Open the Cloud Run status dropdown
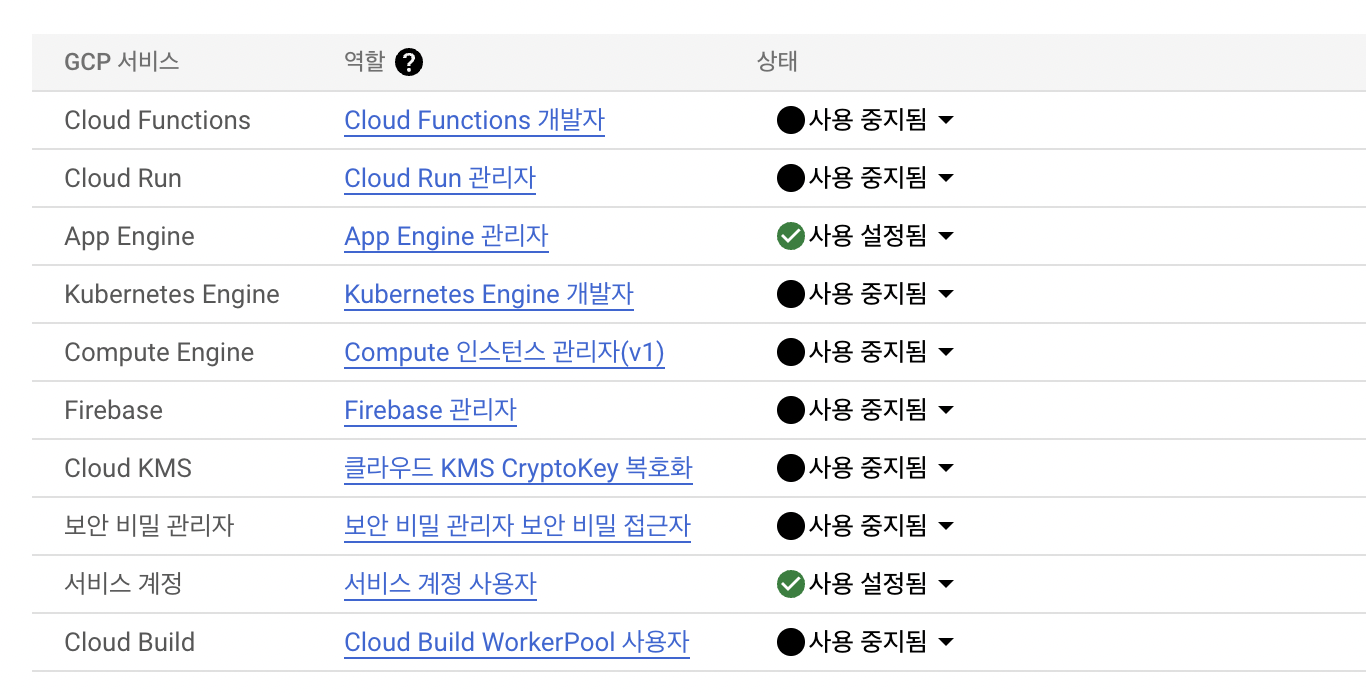This screenshot has width=1366, height=694. click(946, 179)
